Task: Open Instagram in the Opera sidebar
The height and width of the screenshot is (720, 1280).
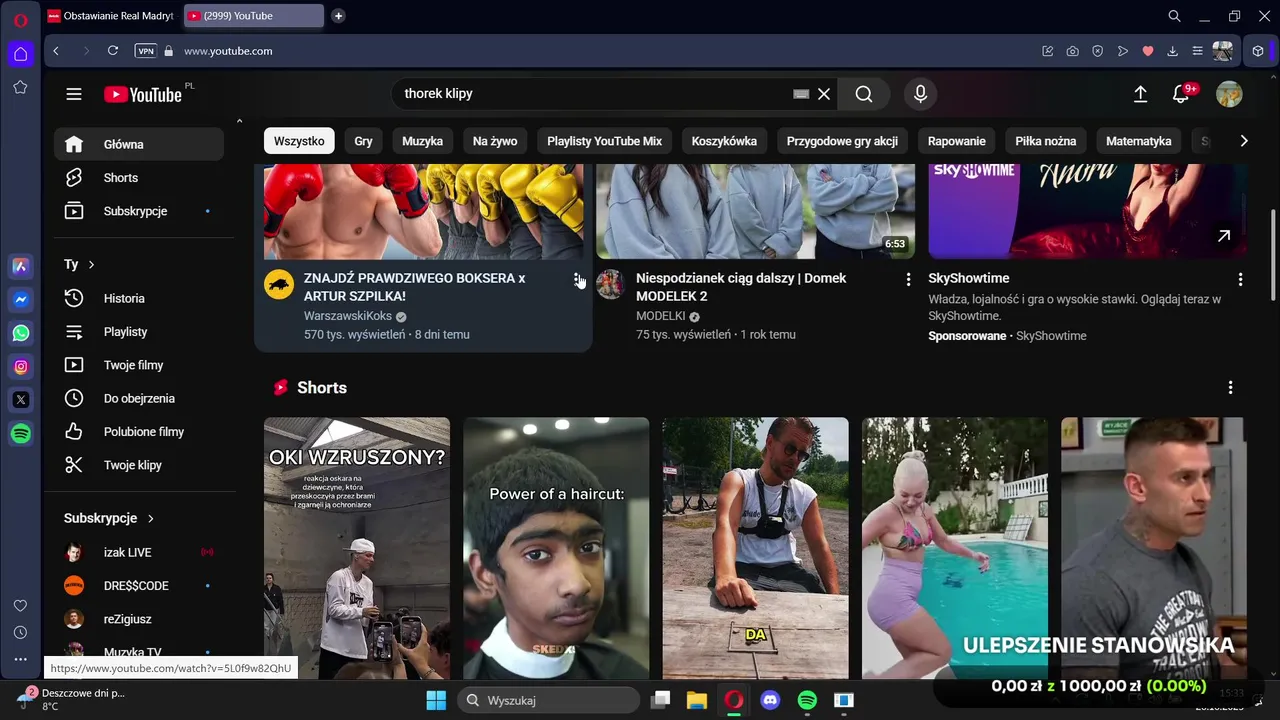Action: 20,367
